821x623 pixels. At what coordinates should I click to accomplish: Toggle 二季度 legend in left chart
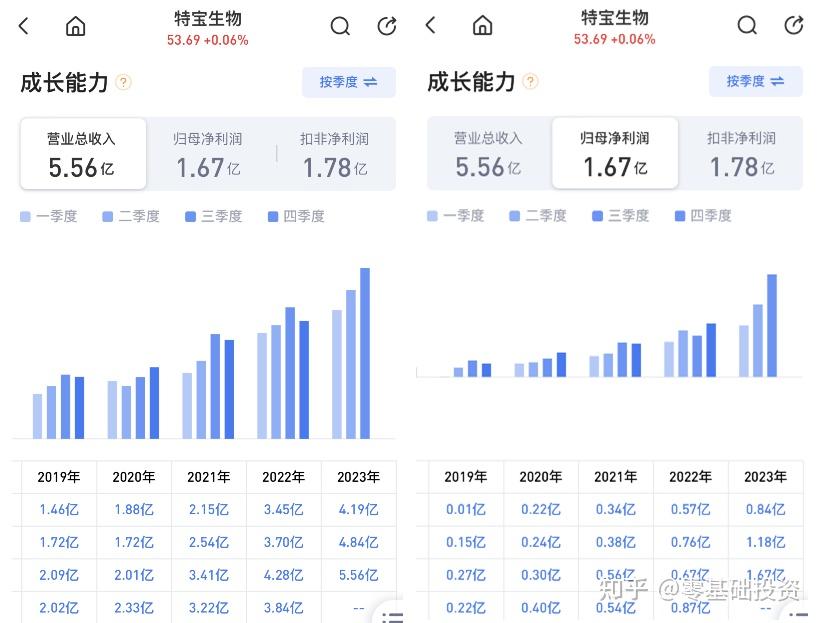click(131, 216)
